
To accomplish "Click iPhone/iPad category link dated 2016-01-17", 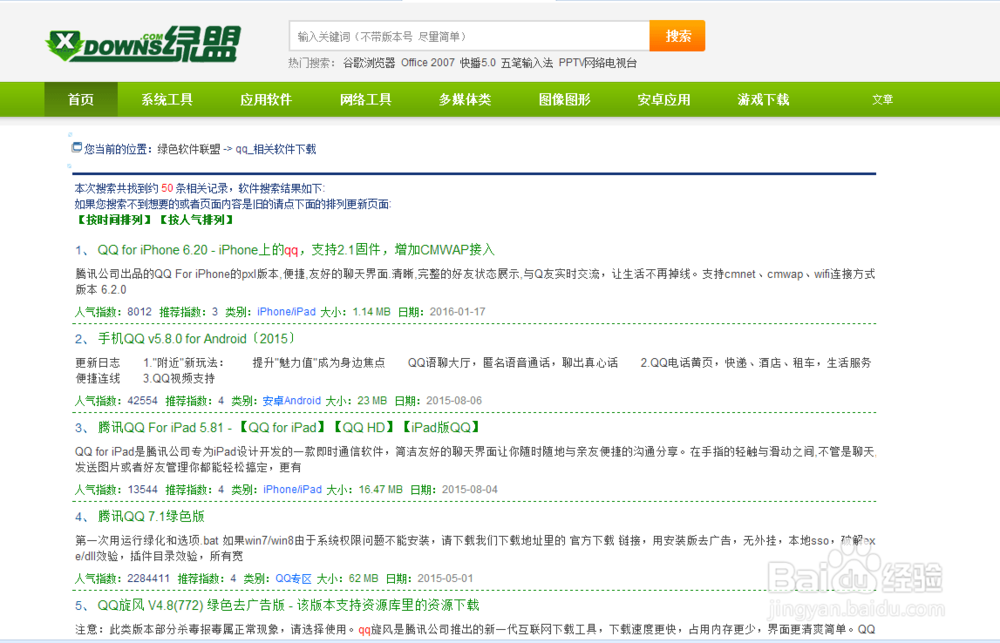I will point(286,312).
